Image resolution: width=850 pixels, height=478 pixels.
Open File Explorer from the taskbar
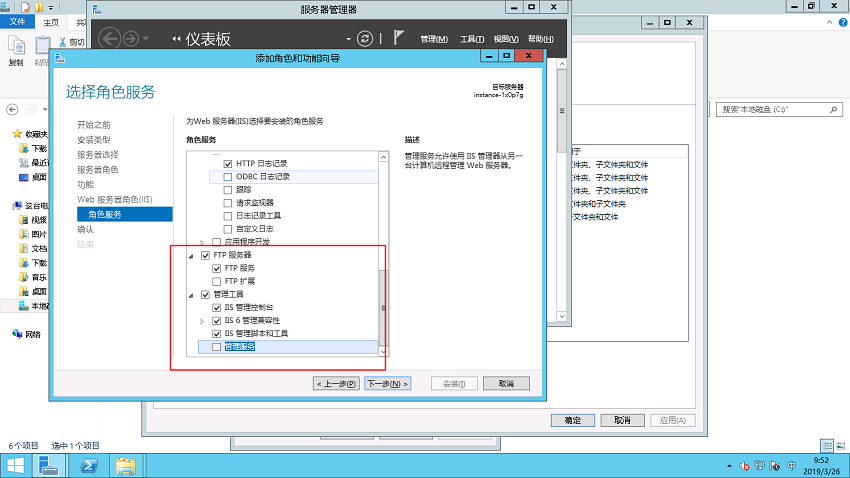pos(126,466)
